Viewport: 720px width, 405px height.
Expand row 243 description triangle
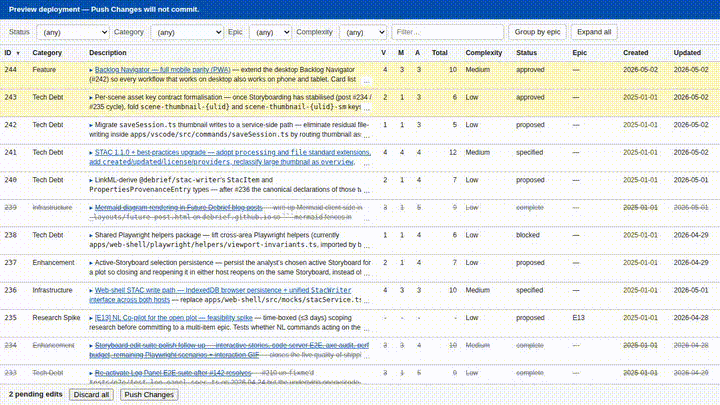(91, 98)
